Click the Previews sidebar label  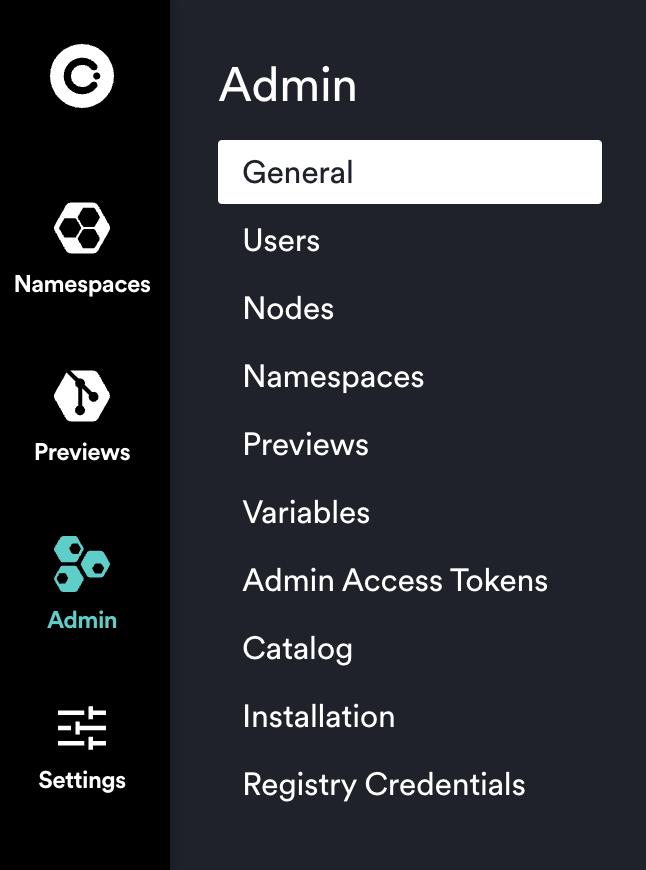click(81, 452)
